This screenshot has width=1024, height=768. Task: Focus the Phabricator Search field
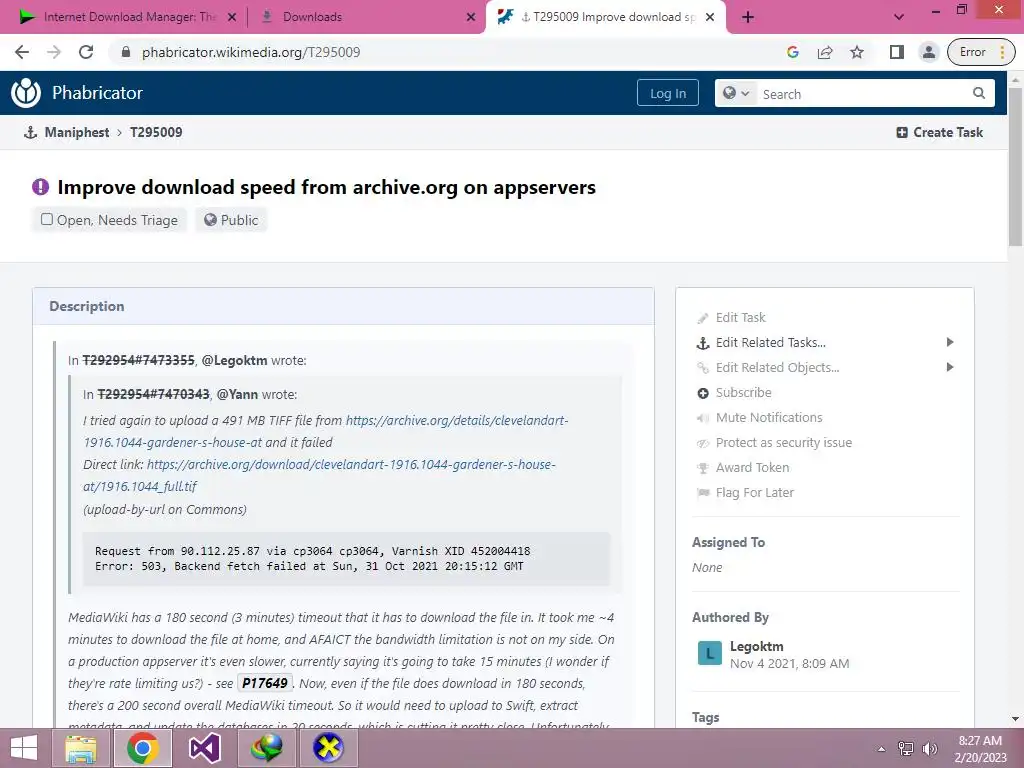click(x=862, y=93)
